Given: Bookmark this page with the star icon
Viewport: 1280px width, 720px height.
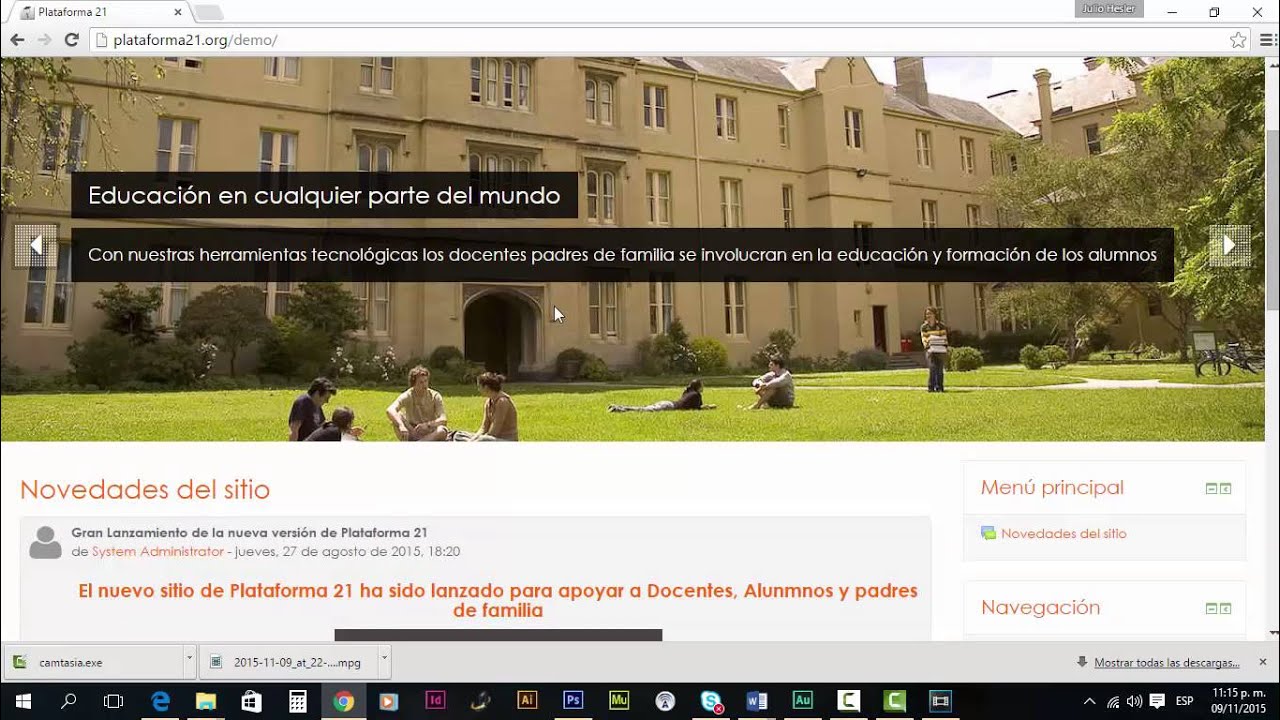Looking at the screenshot, I should click(1238, 40).
